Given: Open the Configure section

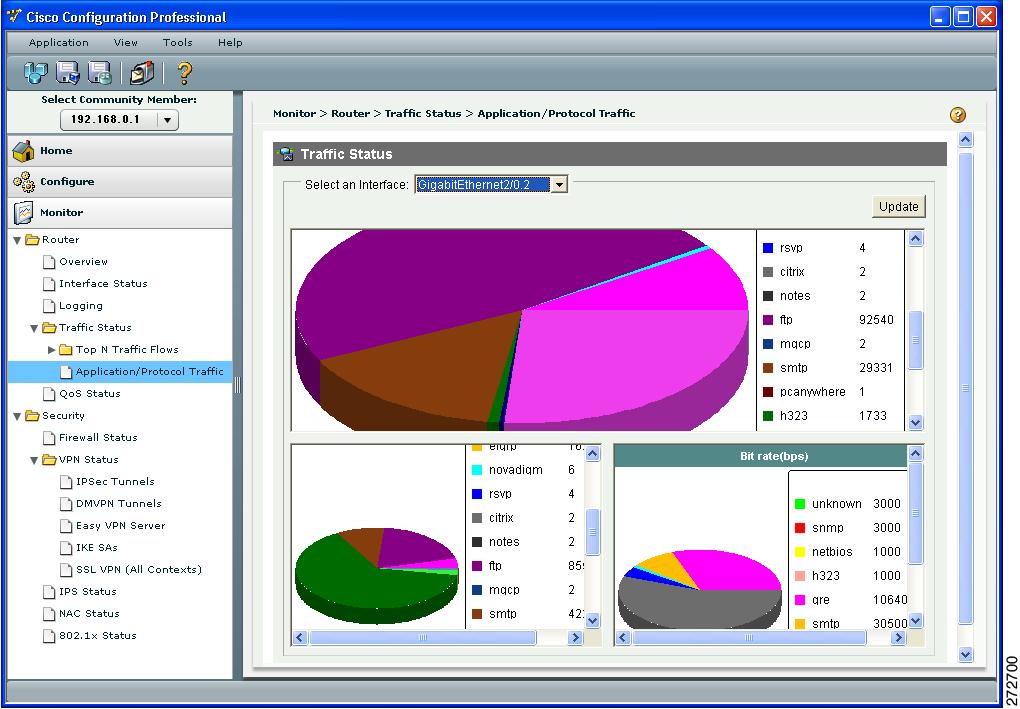Looking at the screenshot, I should point(120,181).
